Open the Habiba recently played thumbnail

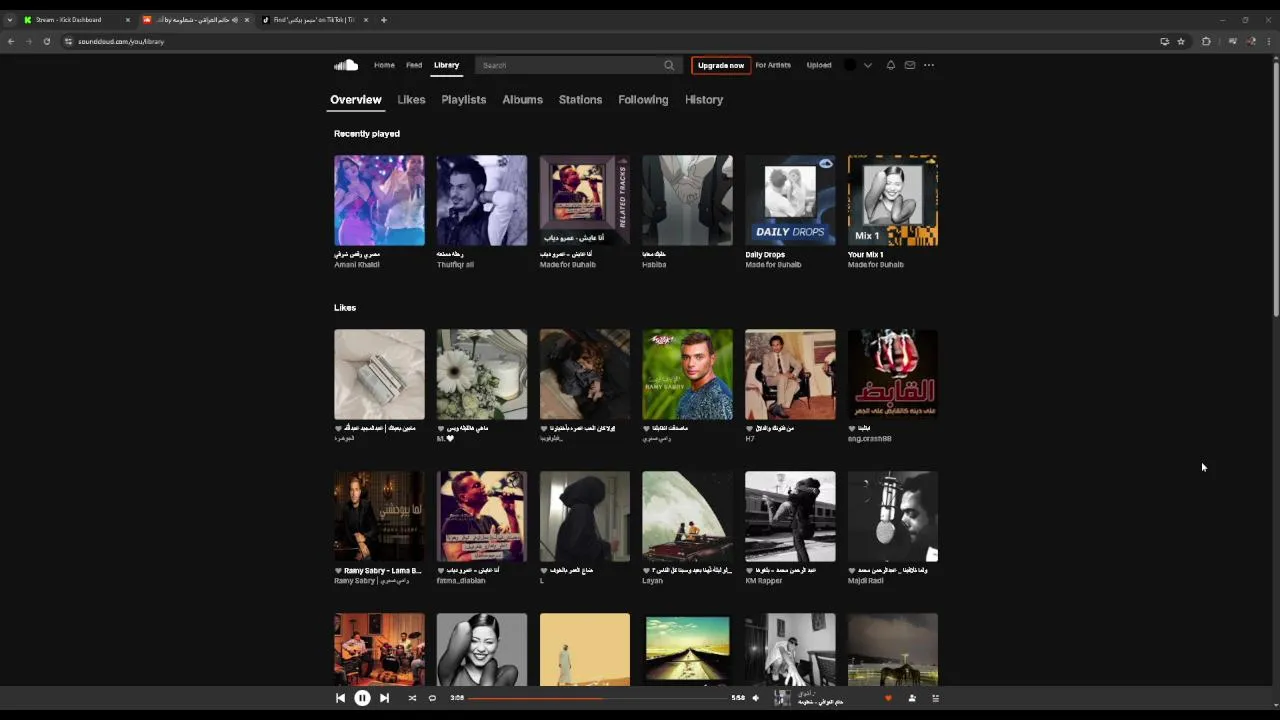coord(687,200)
